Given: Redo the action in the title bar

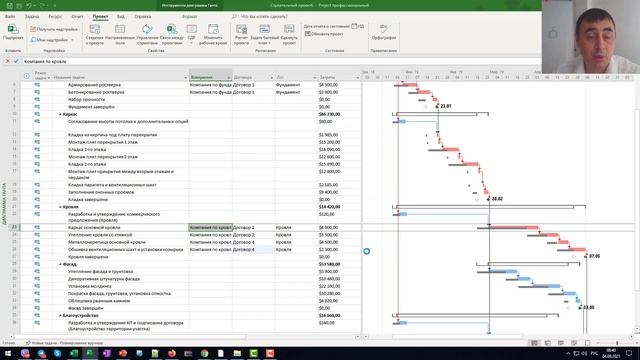Looking at the screenshot, I should (x=42, y=5).
